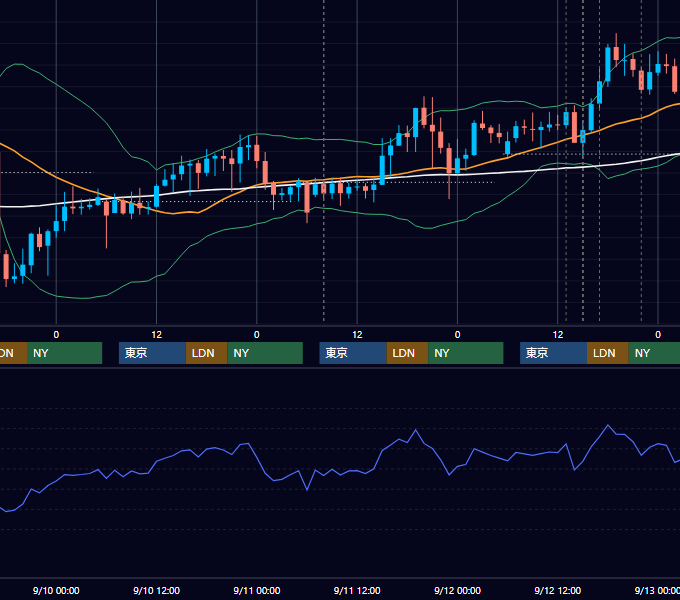This screenshot has height=600, width=680.
Task: Click the 9/11 東京 session block
Action: coord(353,353)
